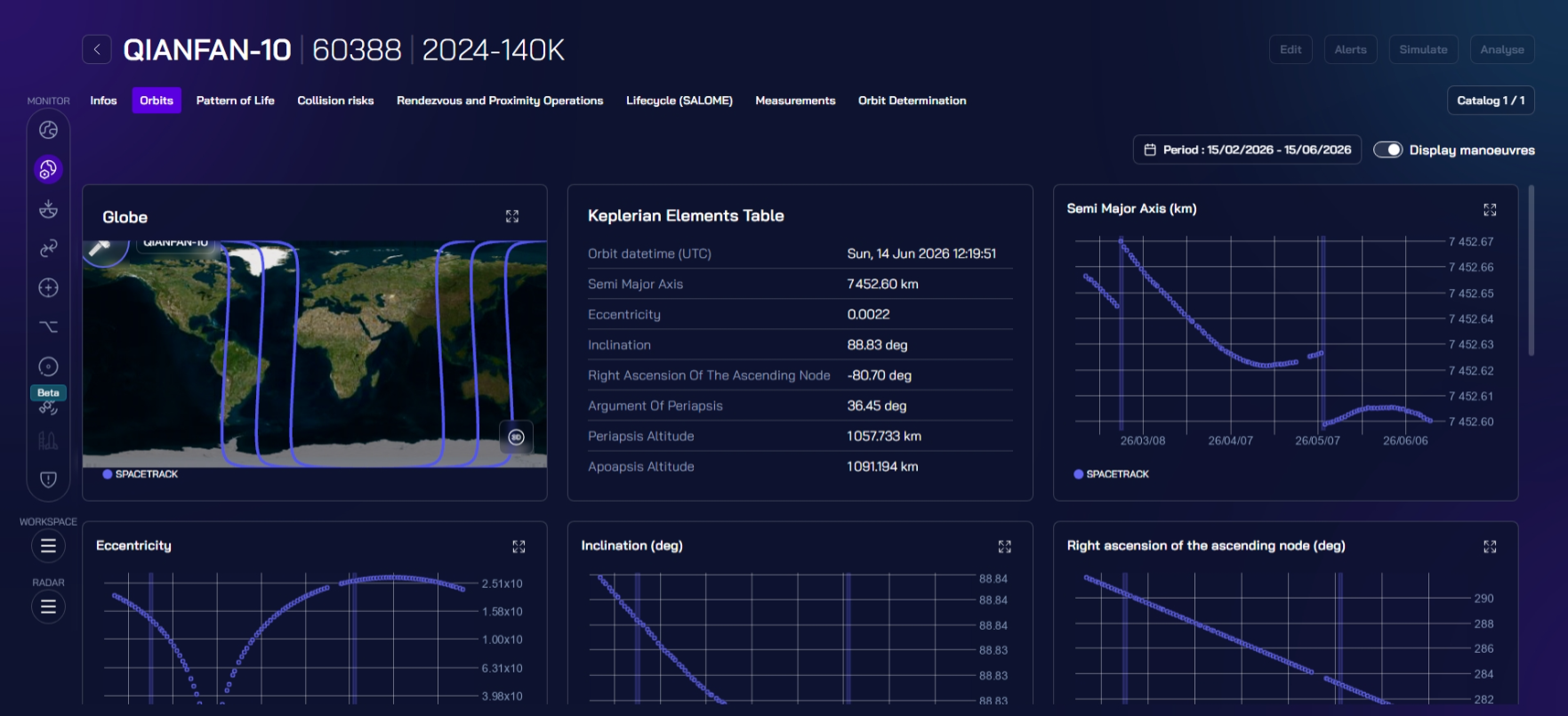The height and width of the screenshot is (716, 1568).
Task: Open the shield alert icon in sidebar
Action: click(48, 479)
